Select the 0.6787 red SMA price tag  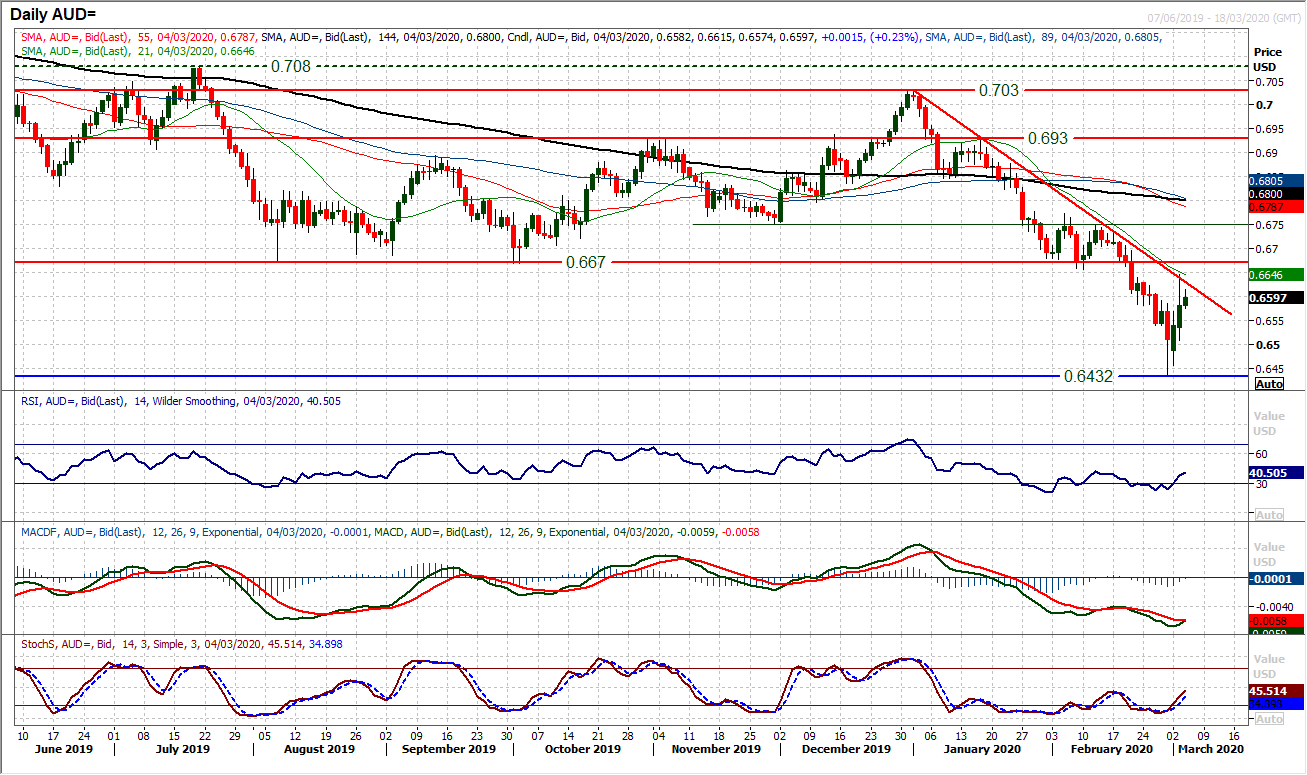1275,207
